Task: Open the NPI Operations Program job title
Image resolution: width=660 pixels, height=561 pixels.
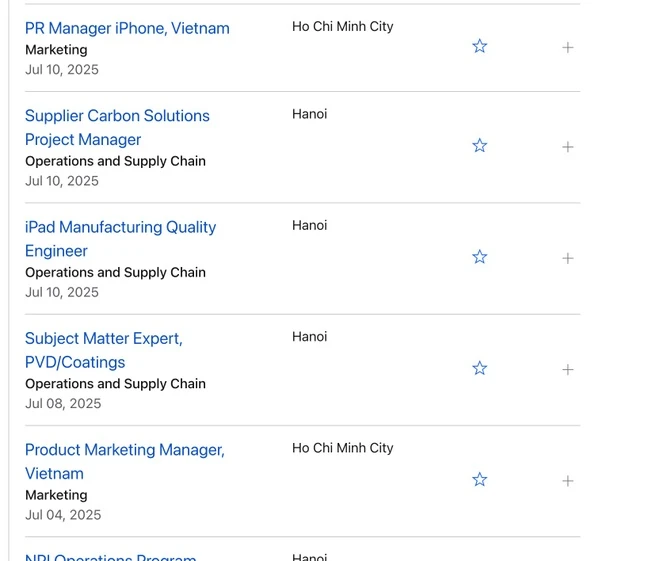Action: point(110,556)
